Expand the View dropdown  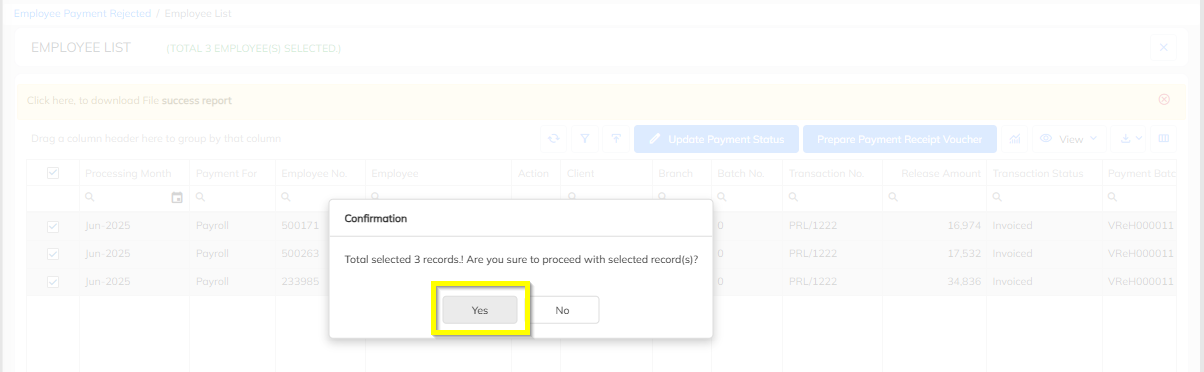pos(1068,139)
